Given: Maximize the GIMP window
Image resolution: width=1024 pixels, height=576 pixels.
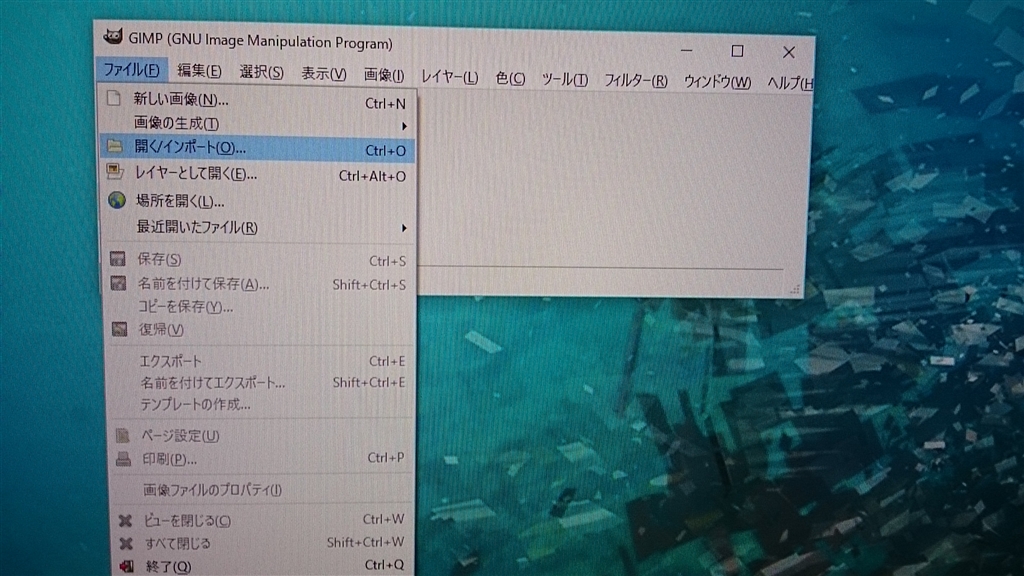Looking at the screenshot, I should click(x=737, y=51).
